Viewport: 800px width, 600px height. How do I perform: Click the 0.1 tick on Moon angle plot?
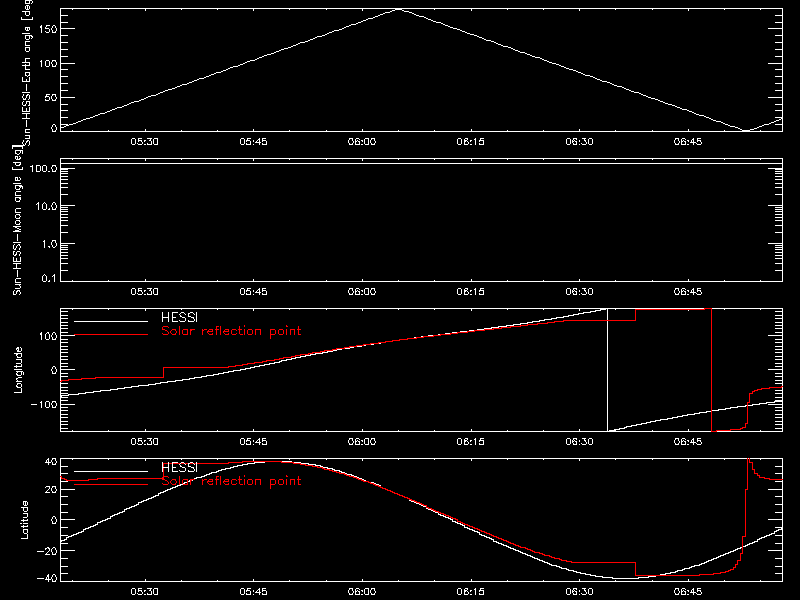(x=49, y=278)
